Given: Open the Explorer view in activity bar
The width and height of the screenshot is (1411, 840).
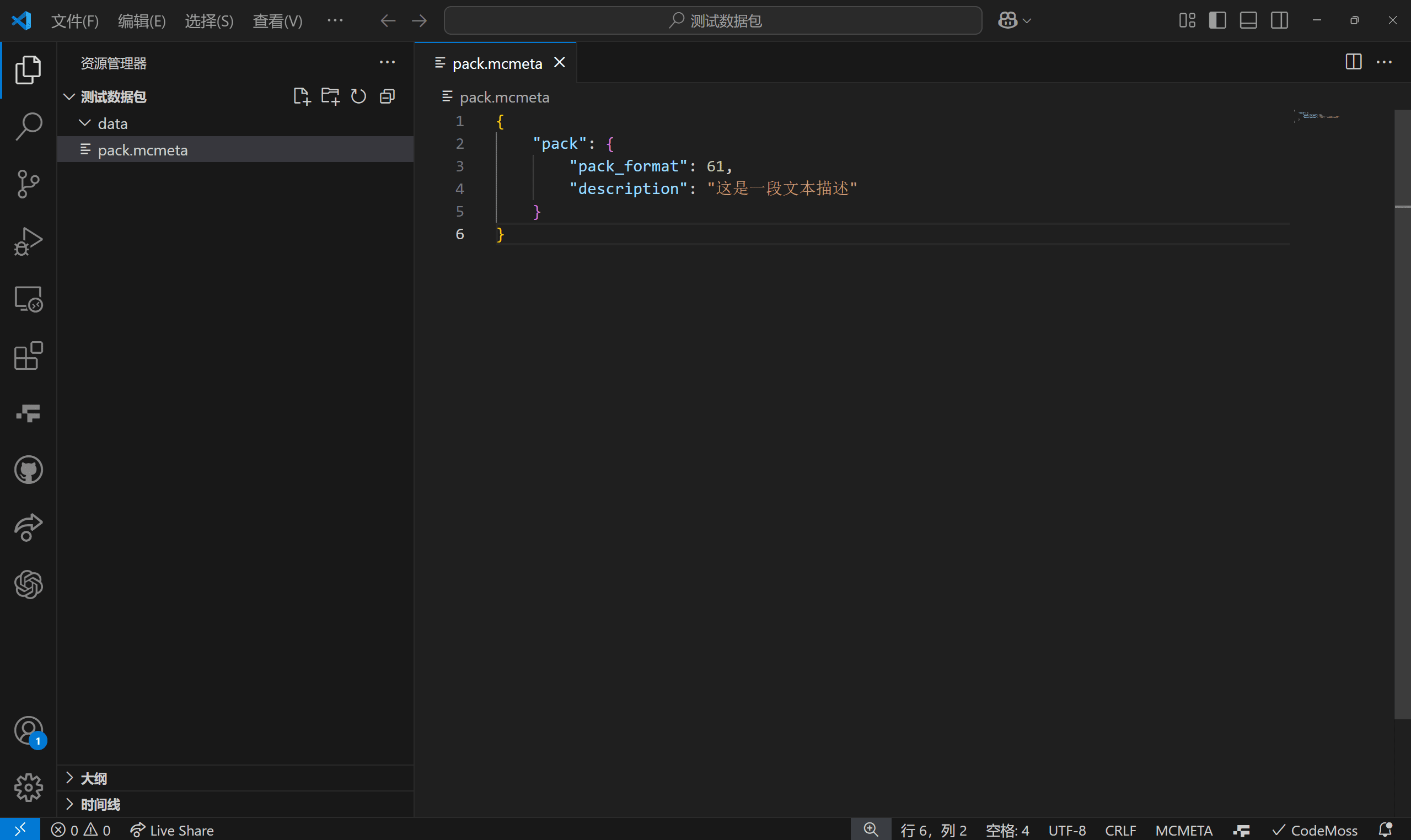Looking at the screenshot, I should 28,70.
